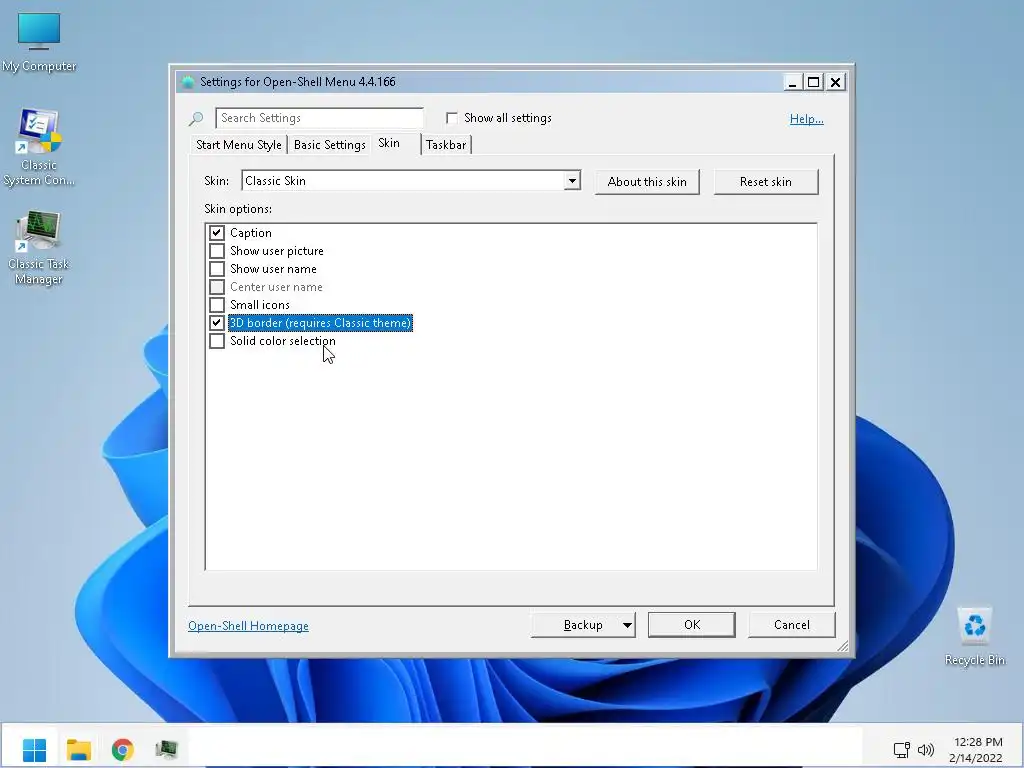Viewport: 1024px width, 768px height.
Task: Open Classic Task Manager desktop shortcut
Action: [x=39, y=248]
